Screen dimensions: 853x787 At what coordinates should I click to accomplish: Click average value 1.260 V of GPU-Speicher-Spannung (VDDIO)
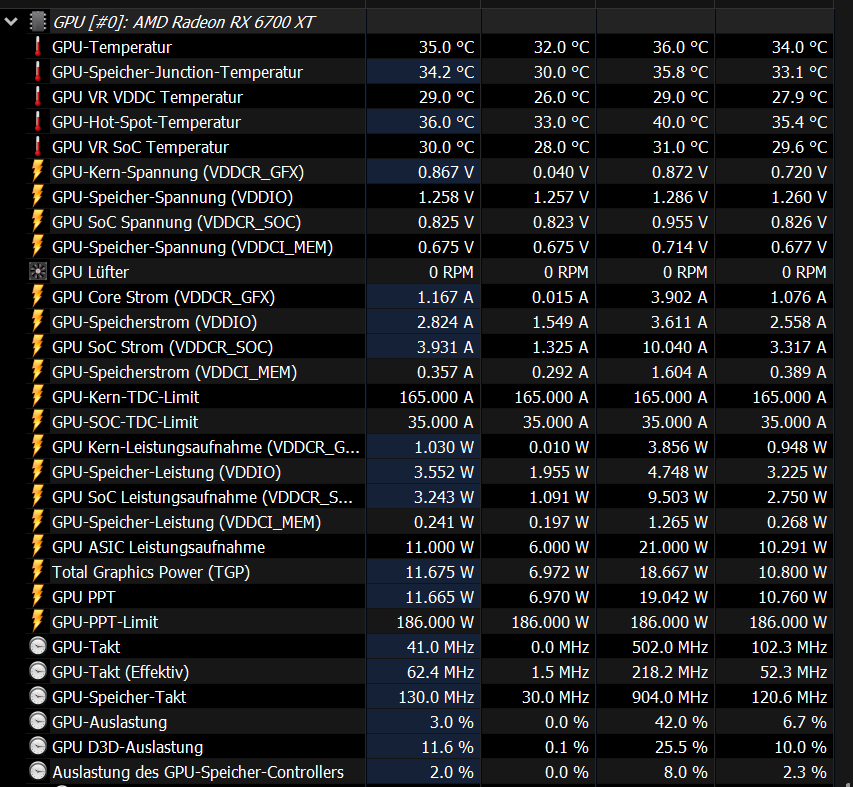click(799, 197)
